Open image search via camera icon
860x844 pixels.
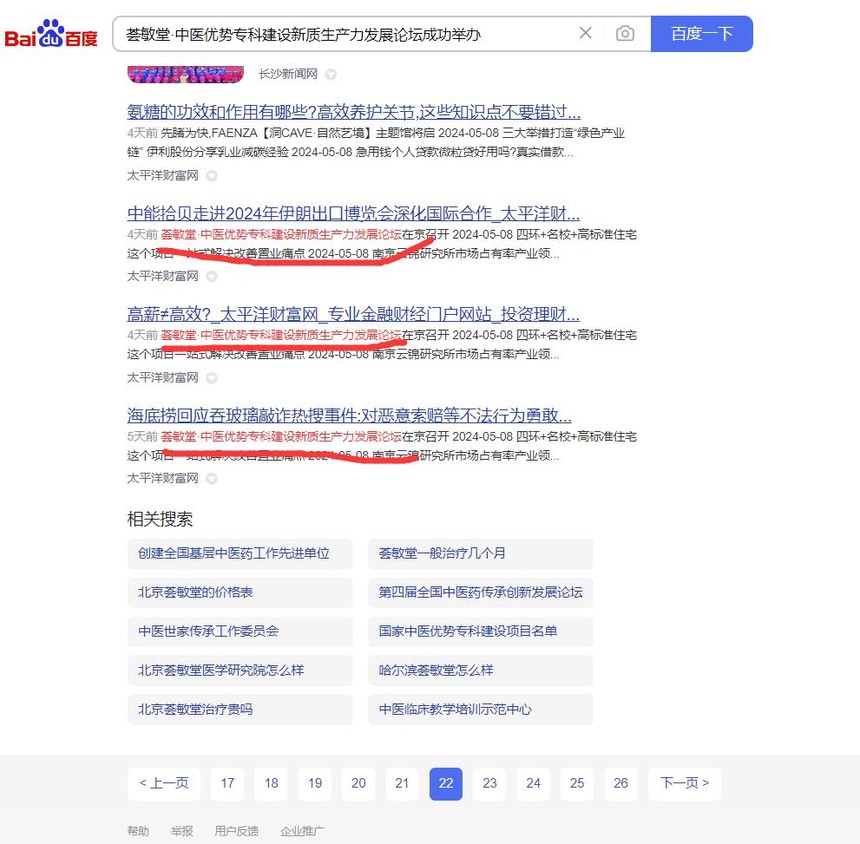coord(625,34)
